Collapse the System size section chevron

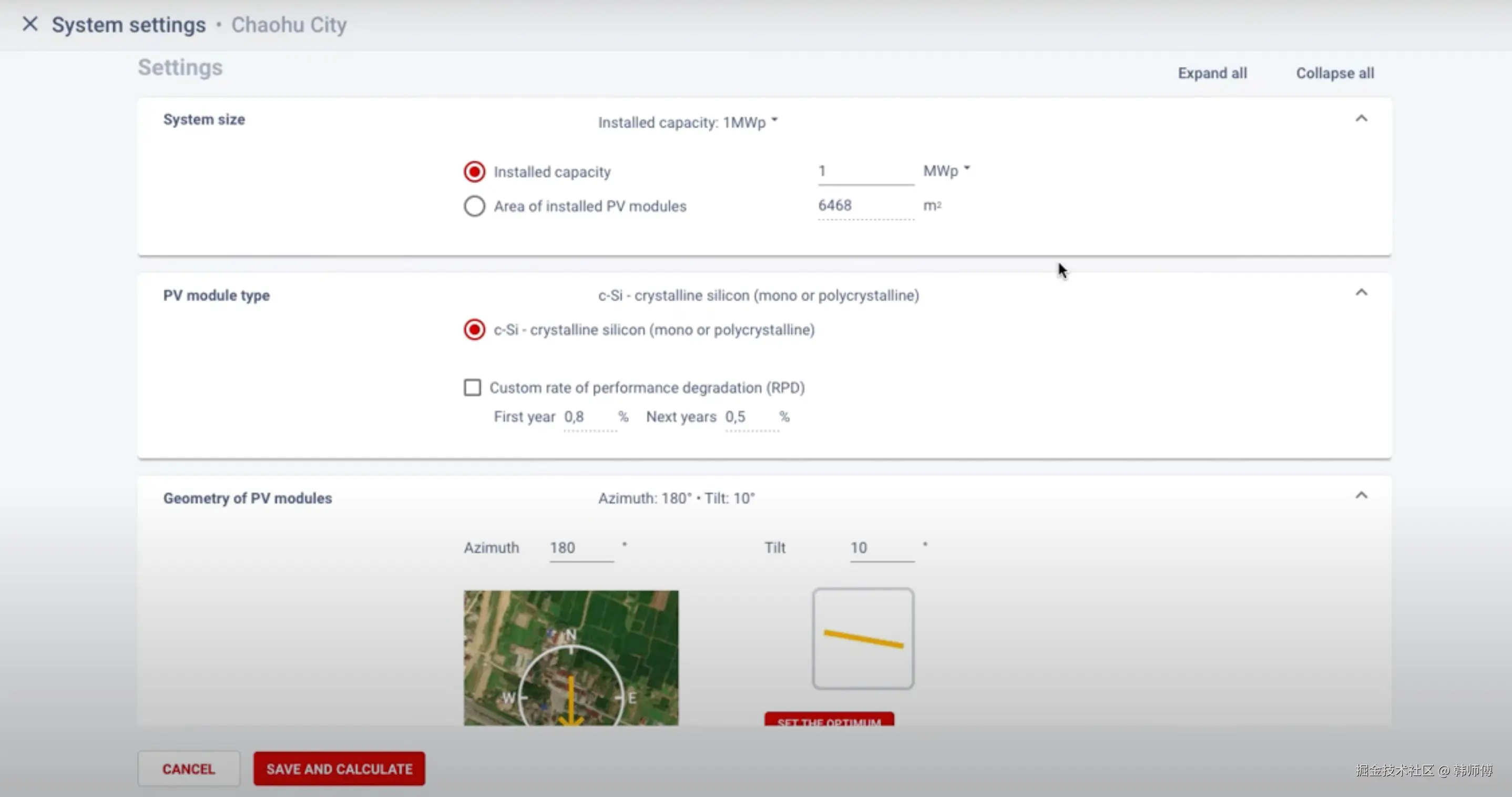tap(1361, 119)
